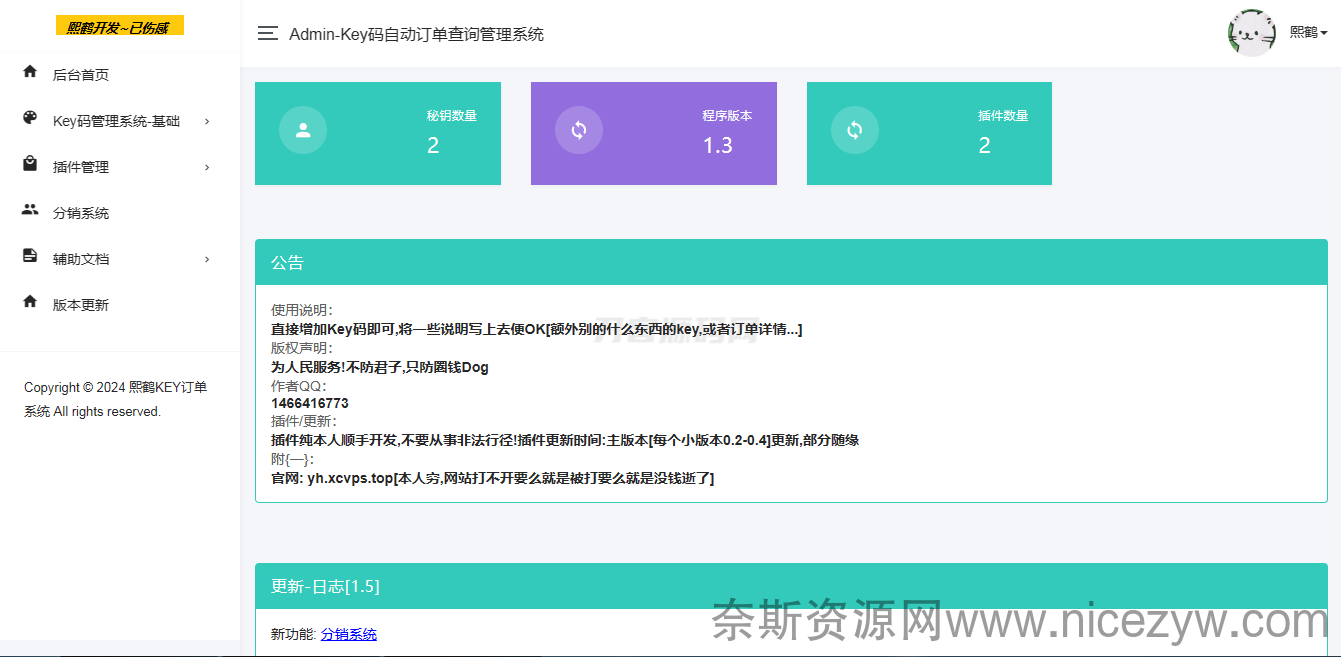Click the 秘钥数量 label

point(452,116)
